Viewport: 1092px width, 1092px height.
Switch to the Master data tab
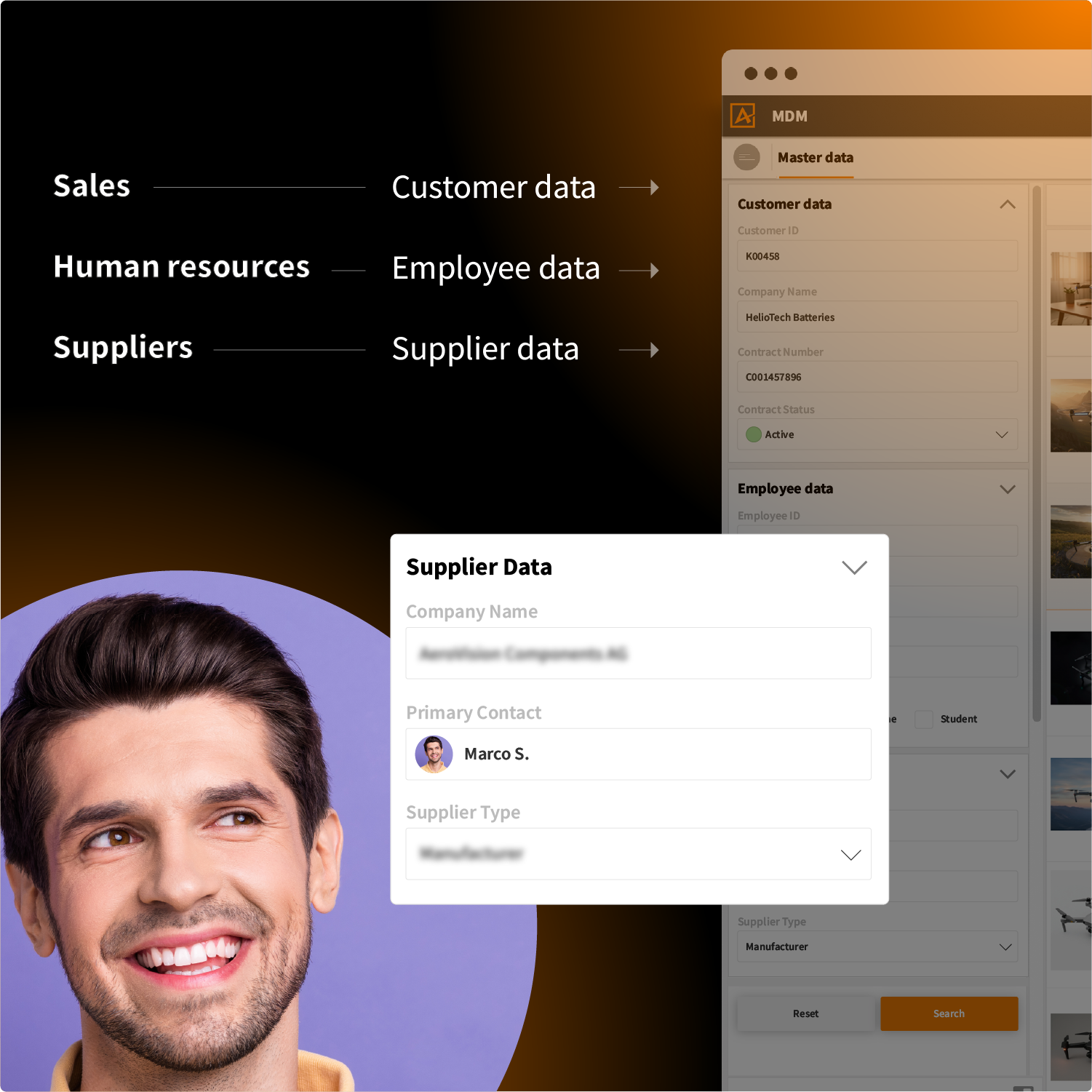point(815,158)
